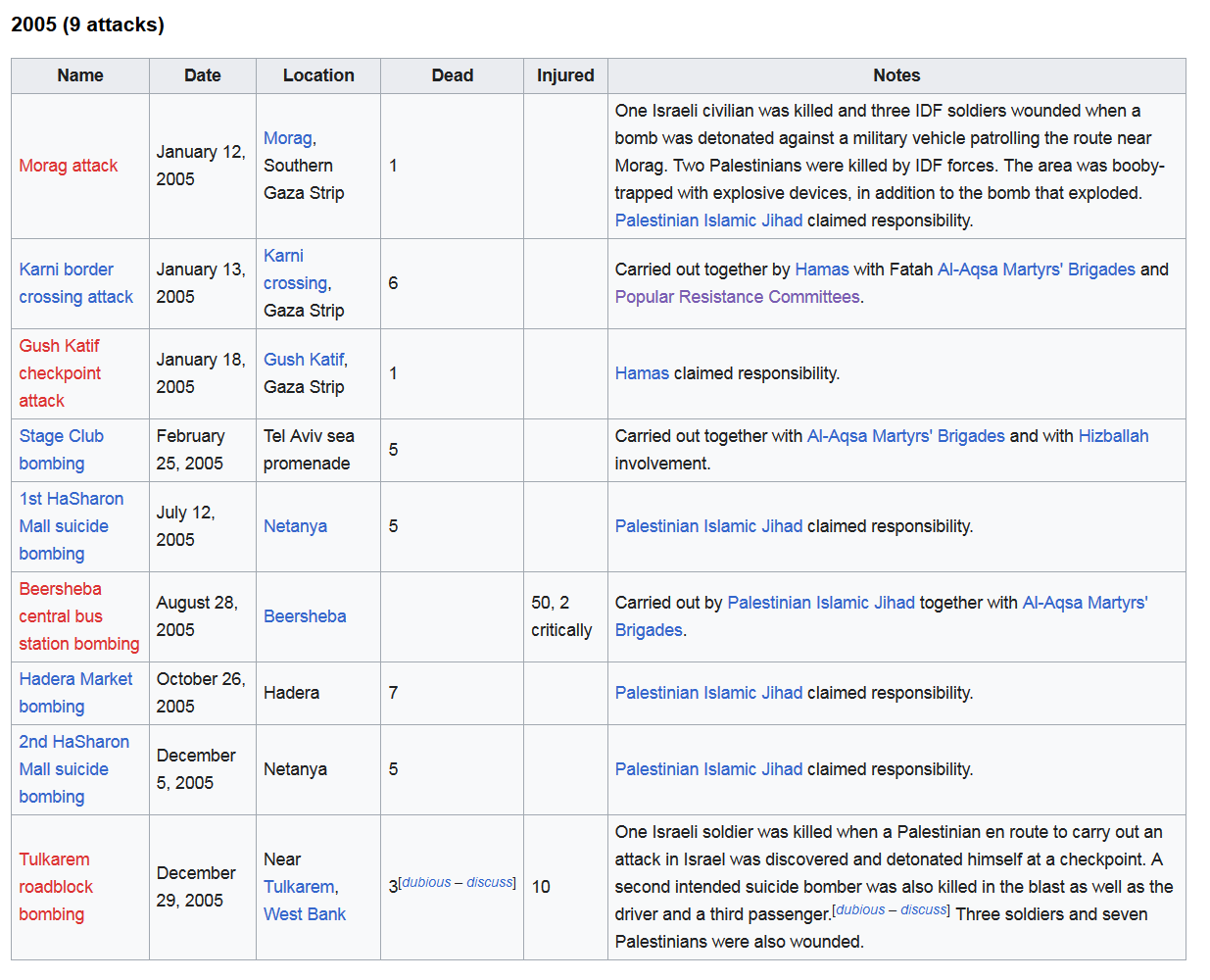Select the August 28, 2005 date cell

(x=203, y=616)
